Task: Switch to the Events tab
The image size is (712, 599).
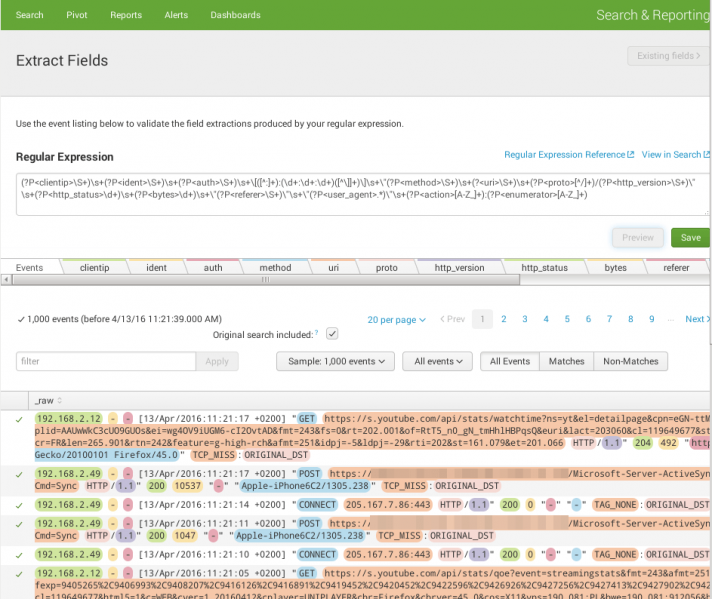Action: pos(30,267)
